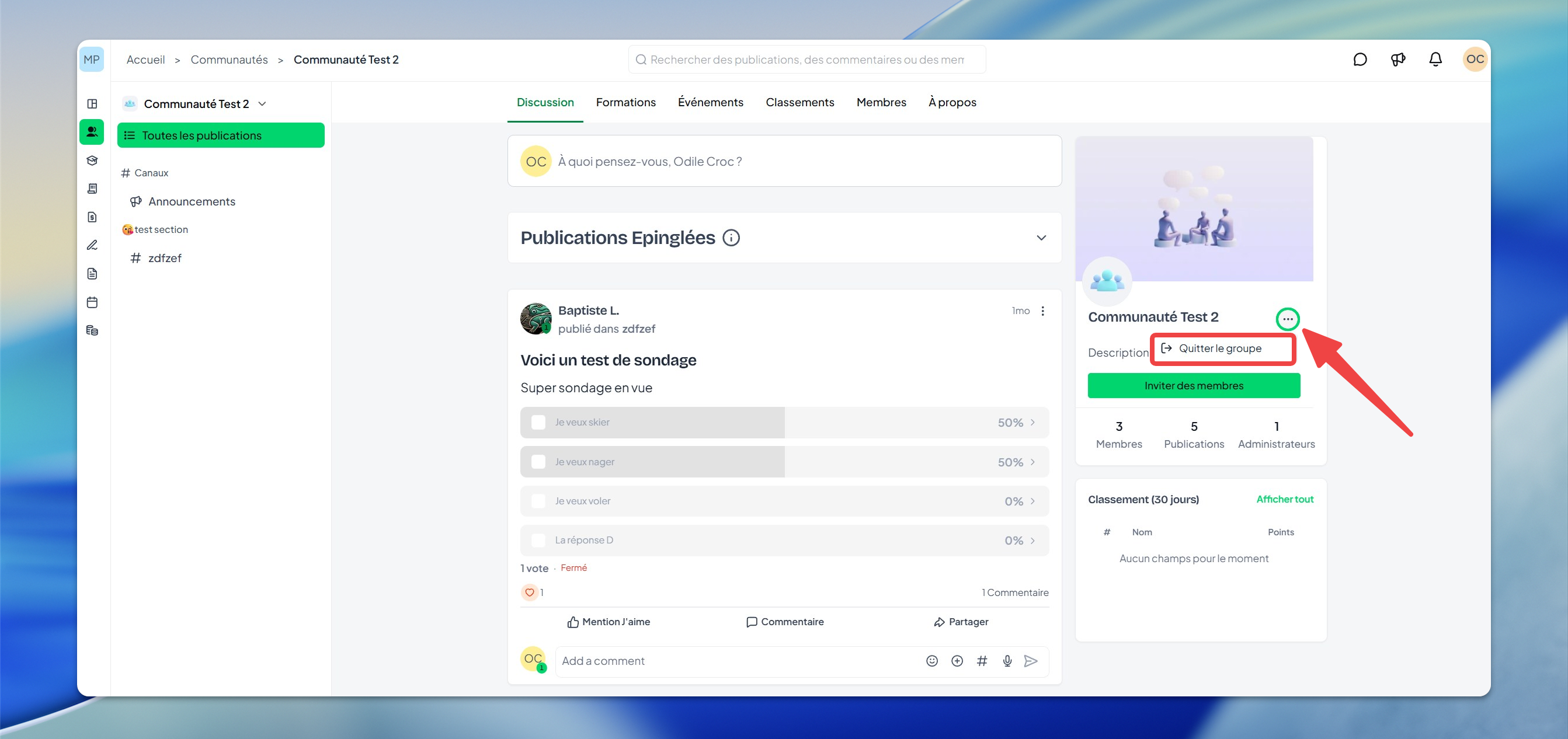
Task: Open the dollar document icon in sidebar
Action: pos(92,217)
